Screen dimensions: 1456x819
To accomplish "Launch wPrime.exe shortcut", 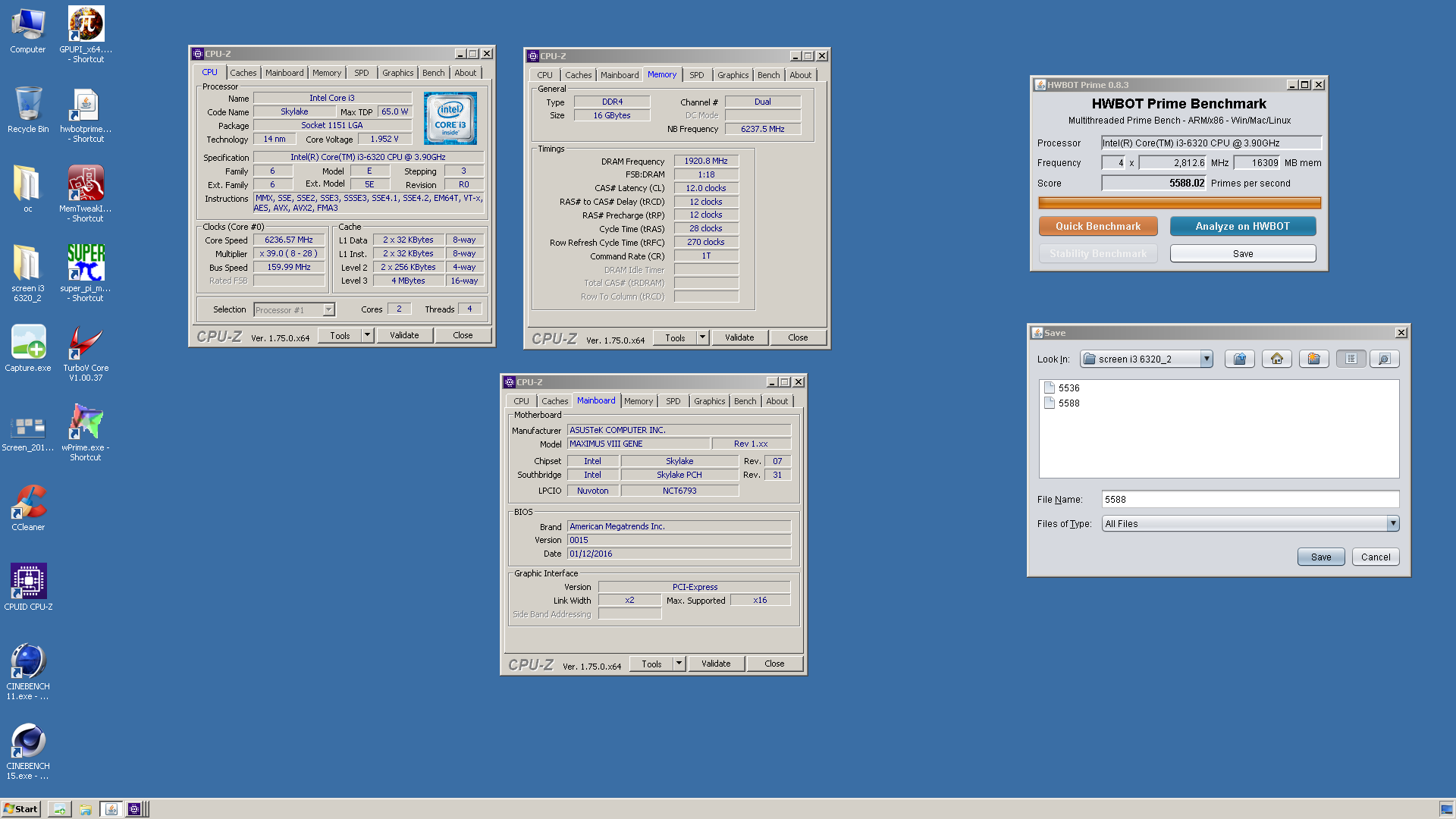I will (86, 432).
